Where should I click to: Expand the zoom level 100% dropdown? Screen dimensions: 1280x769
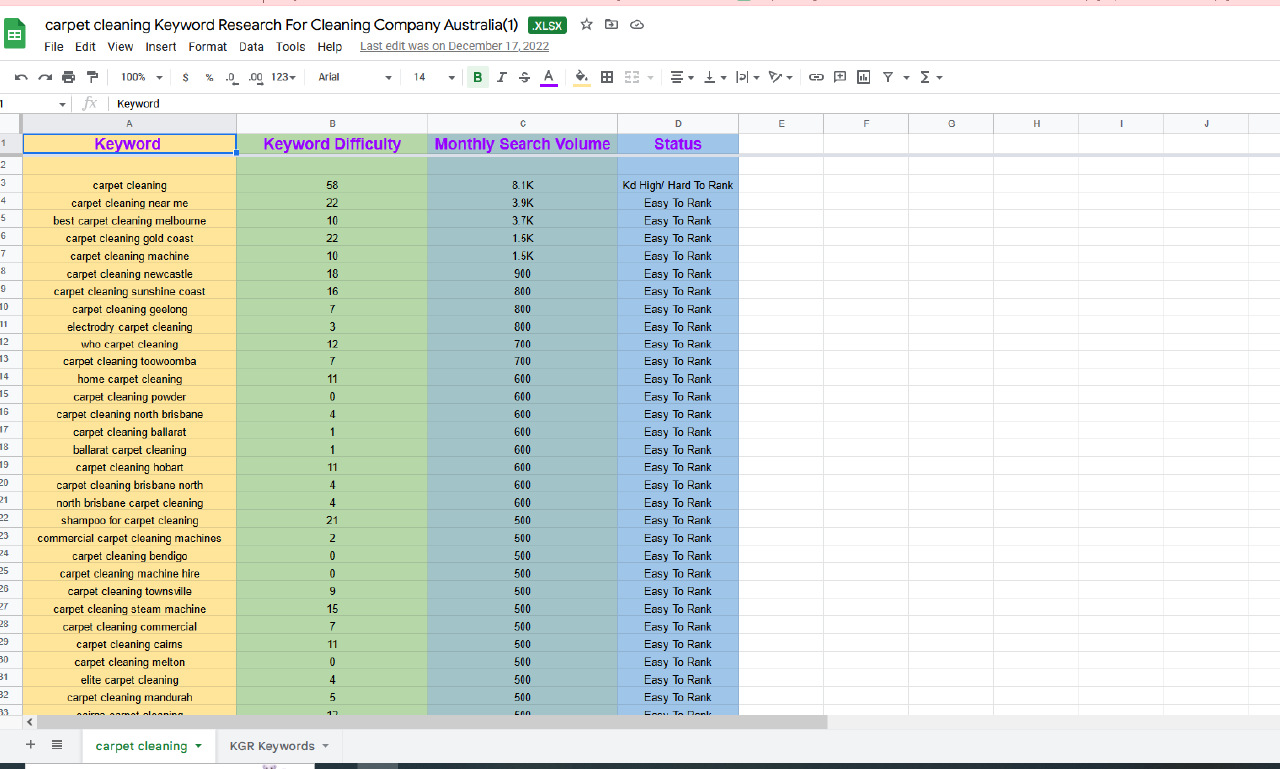tap(139, 77)
